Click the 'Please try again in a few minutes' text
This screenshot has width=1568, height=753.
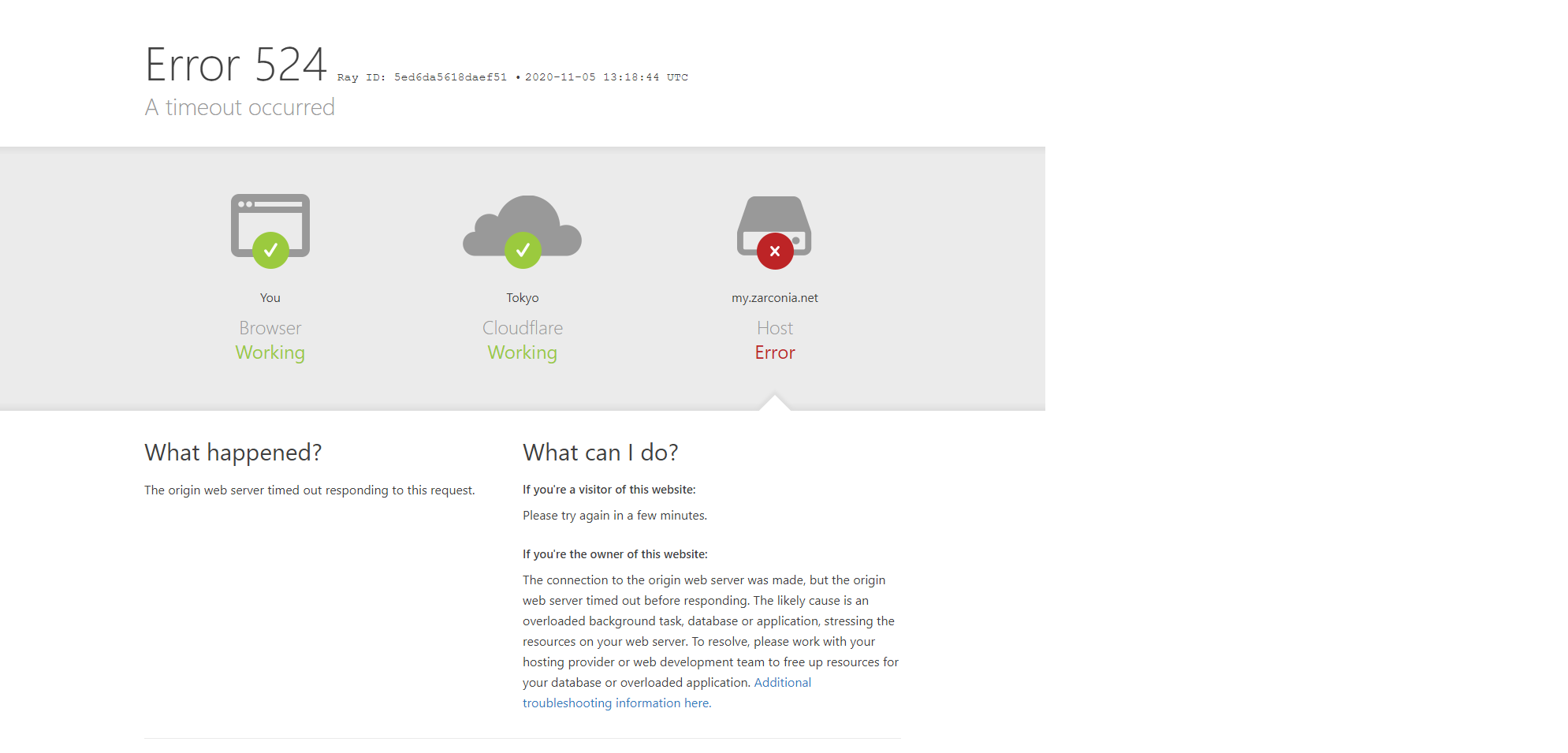click(x=615, y=516)
